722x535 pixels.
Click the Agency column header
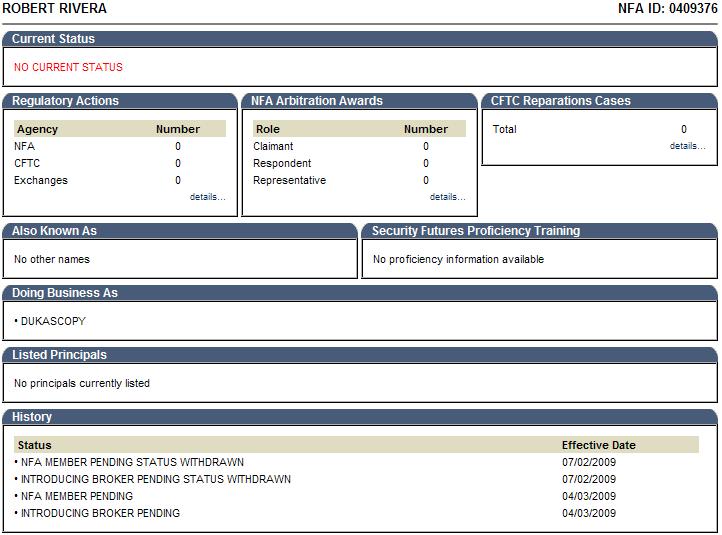pyautogui.click(x=38, y=129)
